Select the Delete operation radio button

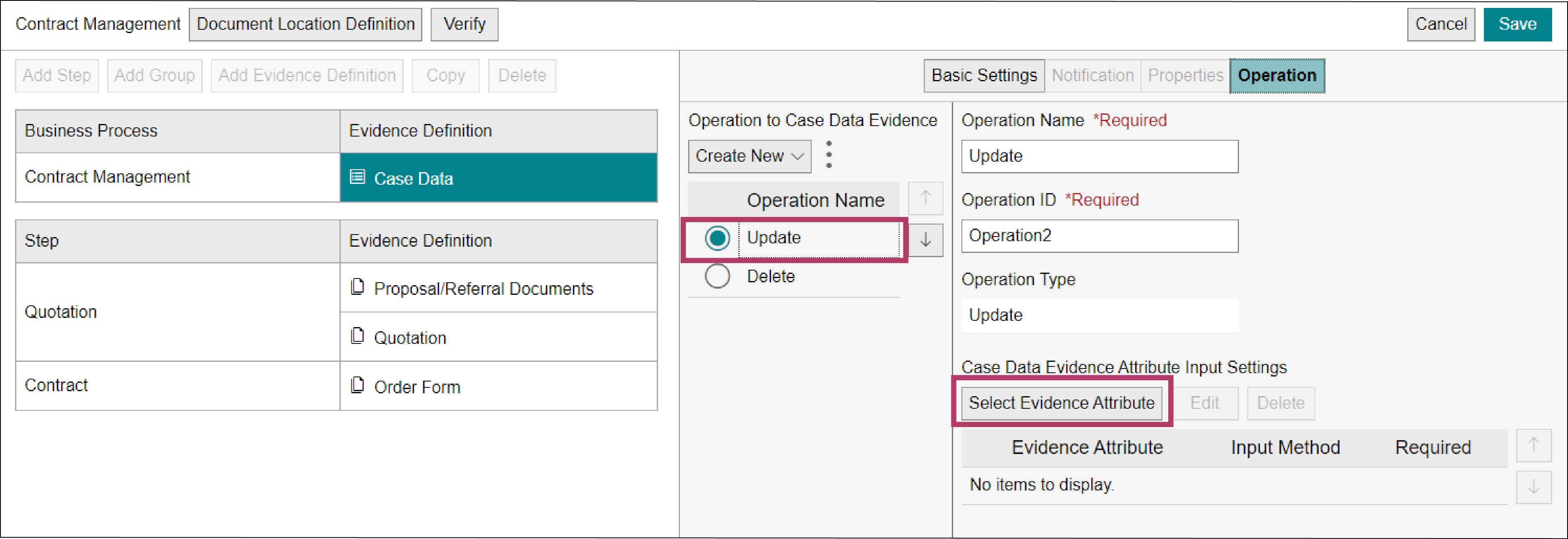(717, 276)
